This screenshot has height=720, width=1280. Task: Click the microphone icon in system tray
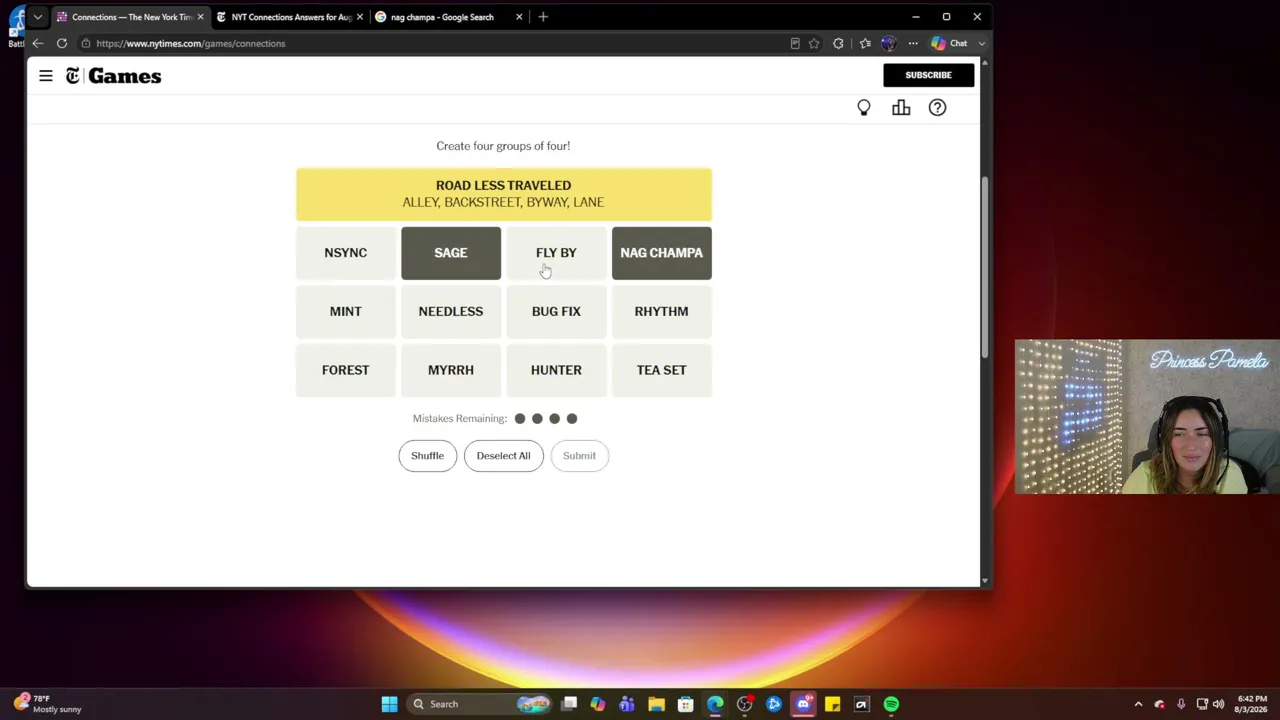click(1181, 704)
